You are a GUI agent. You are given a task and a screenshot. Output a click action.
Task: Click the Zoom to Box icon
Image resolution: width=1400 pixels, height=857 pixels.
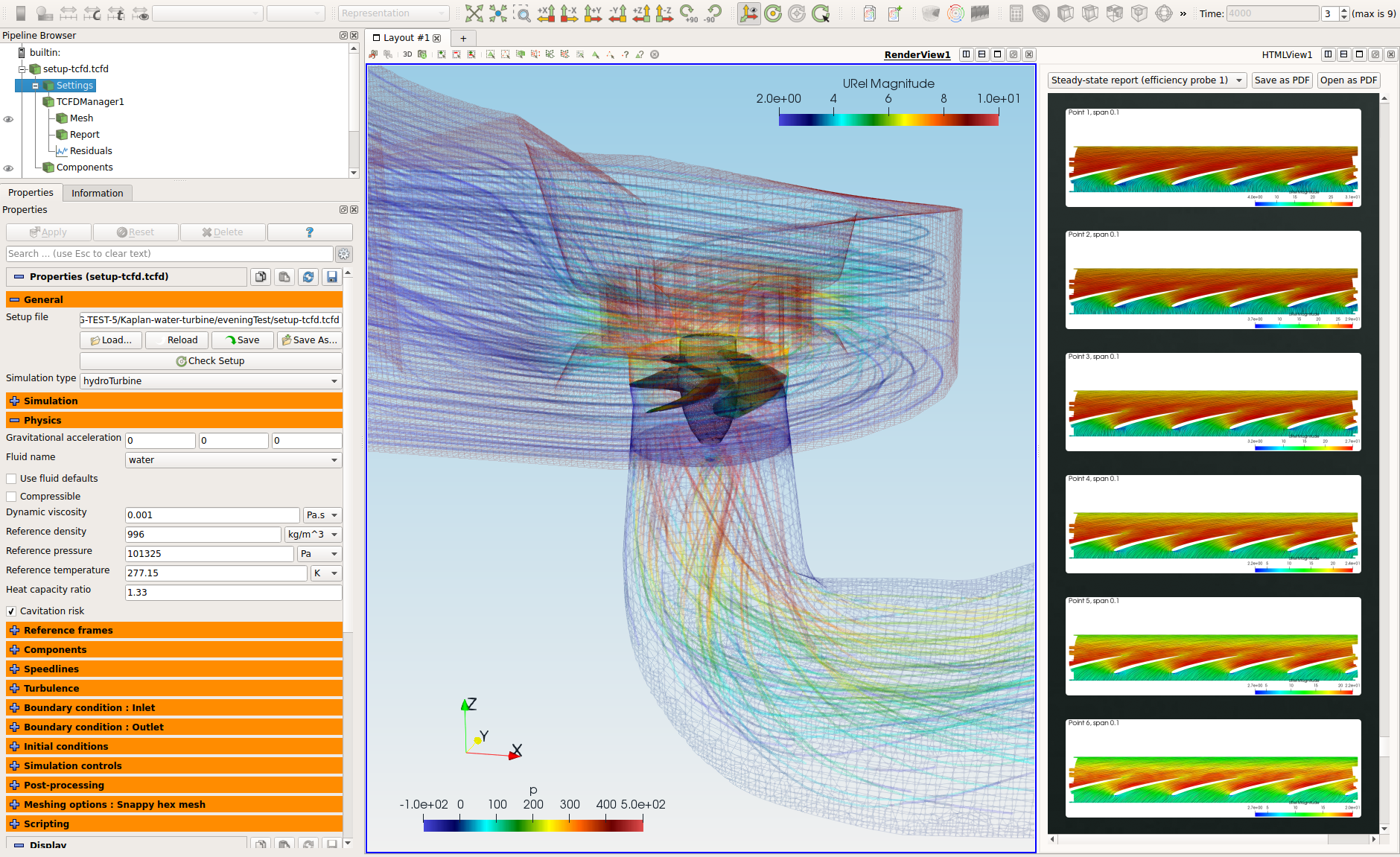coord(522,13)
